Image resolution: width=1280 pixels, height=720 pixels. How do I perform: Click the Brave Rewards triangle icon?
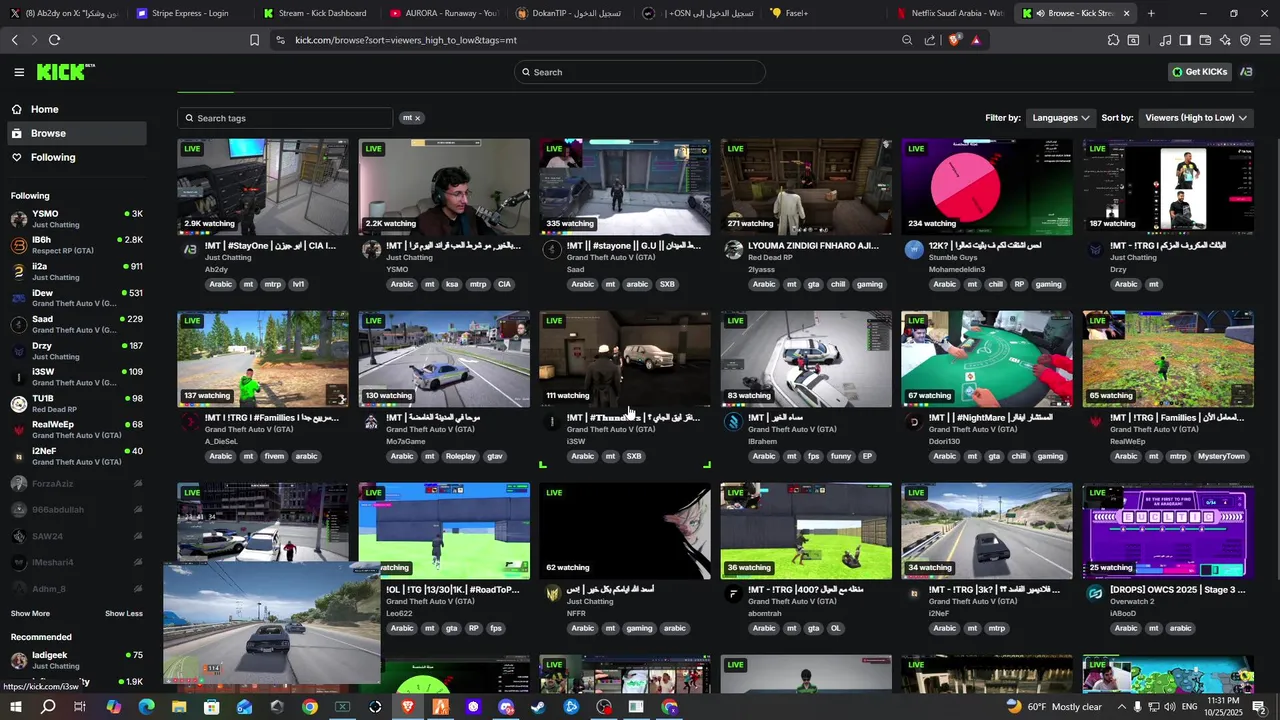point(976,40)
